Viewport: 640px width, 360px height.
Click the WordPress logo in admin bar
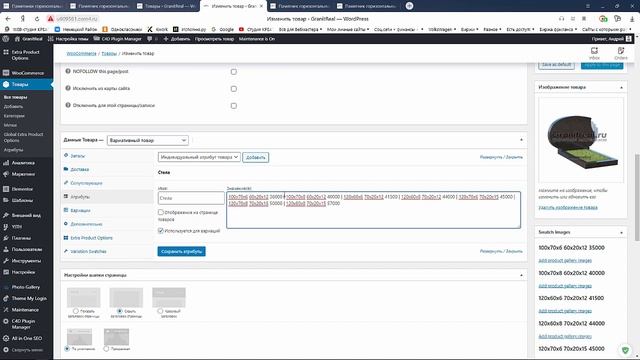click(x=6, y=39)
